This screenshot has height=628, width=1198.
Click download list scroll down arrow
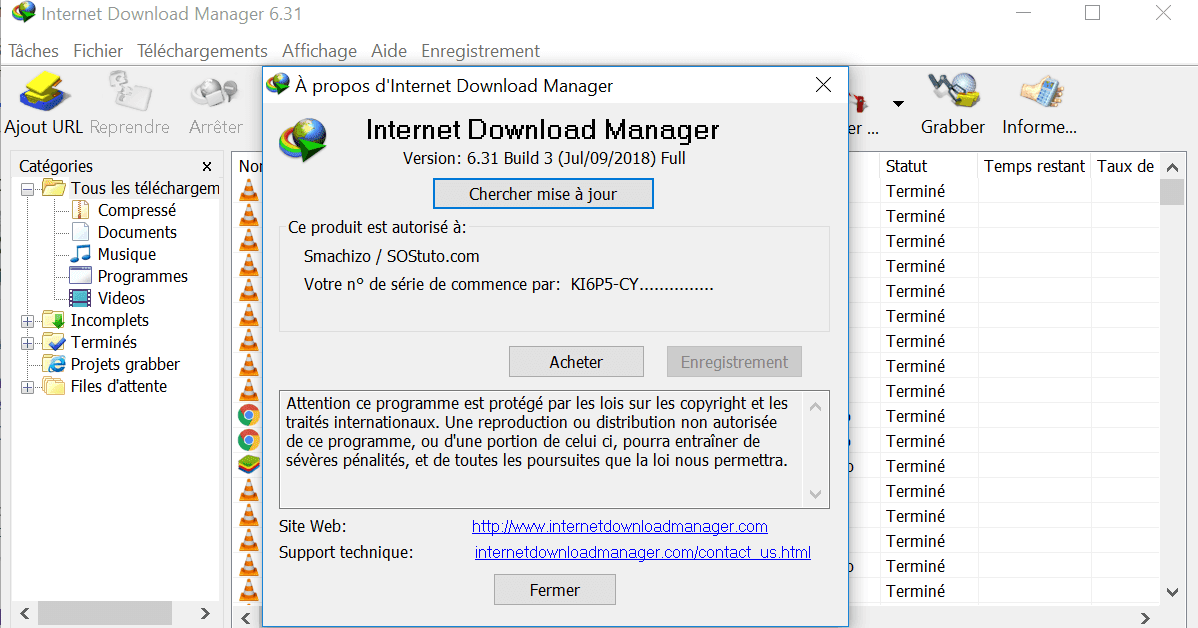tap(1172, 592)
